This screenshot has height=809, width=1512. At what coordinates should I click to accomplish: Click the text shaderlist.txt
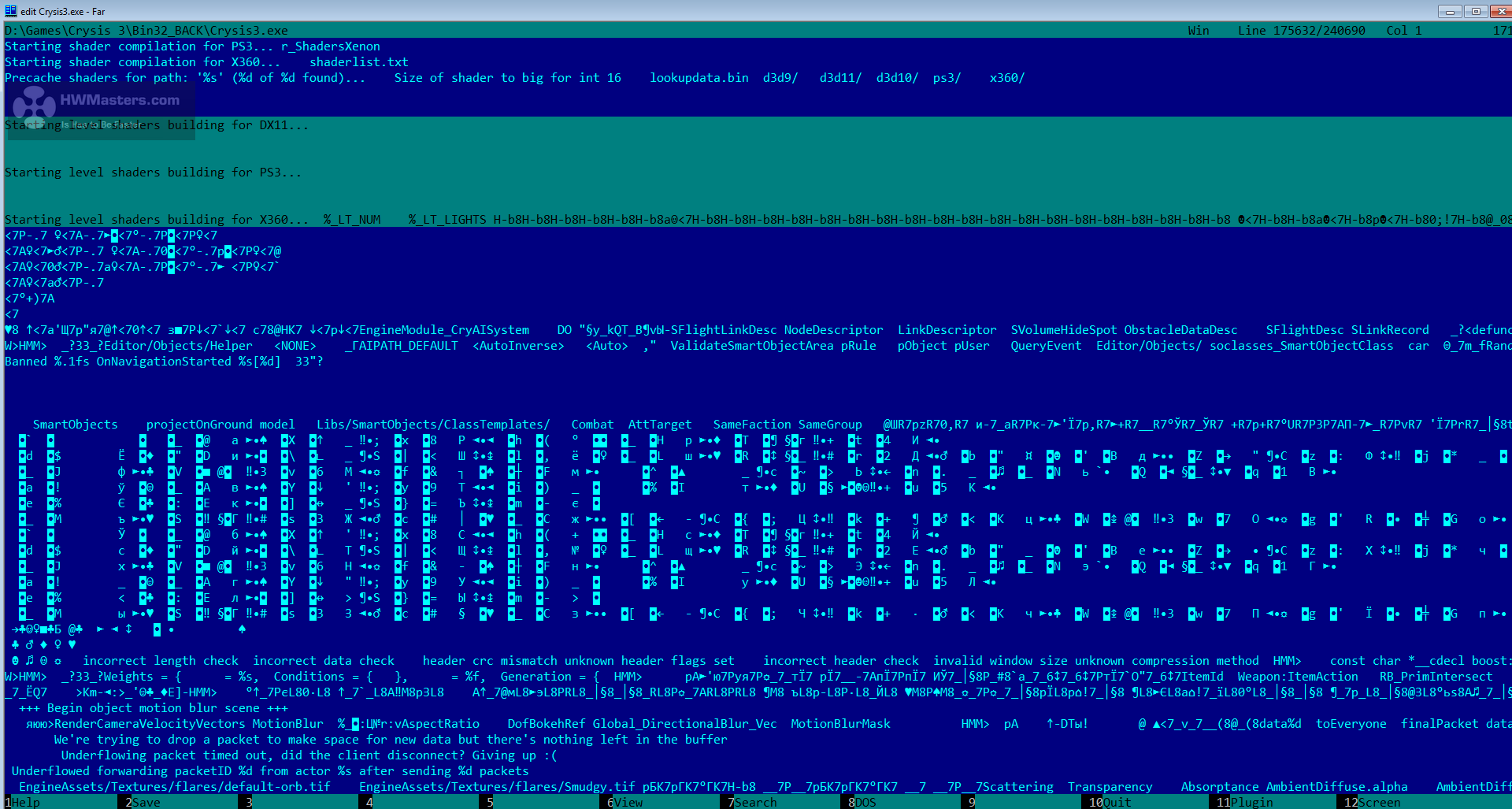[359, 62]
